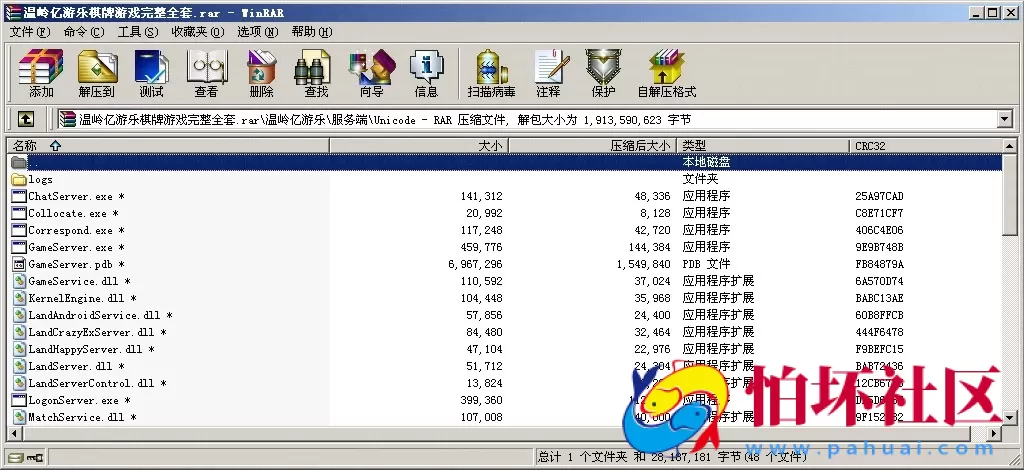This screenshot has width=1024, height=470.
Task: Click packed size value 48,336
Action: (x=652, y=196)
